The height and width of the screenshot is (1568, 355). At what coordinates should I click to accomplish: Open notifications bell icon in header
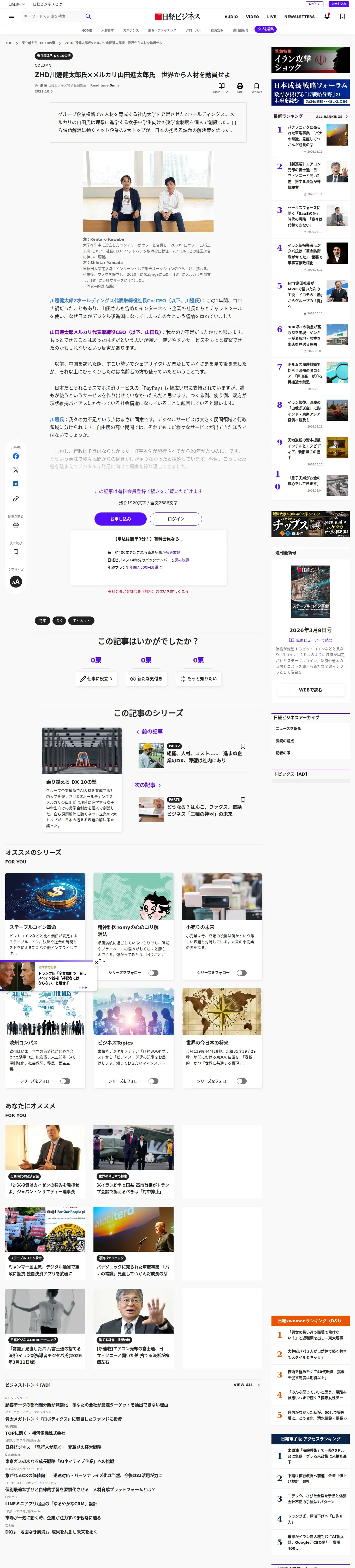[x=327, y=16]
